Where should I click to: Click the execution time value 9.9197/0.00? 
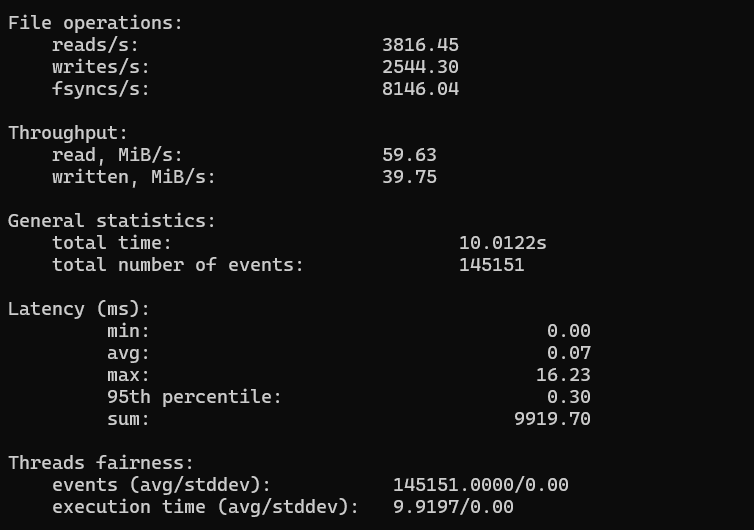click(453, 507)
